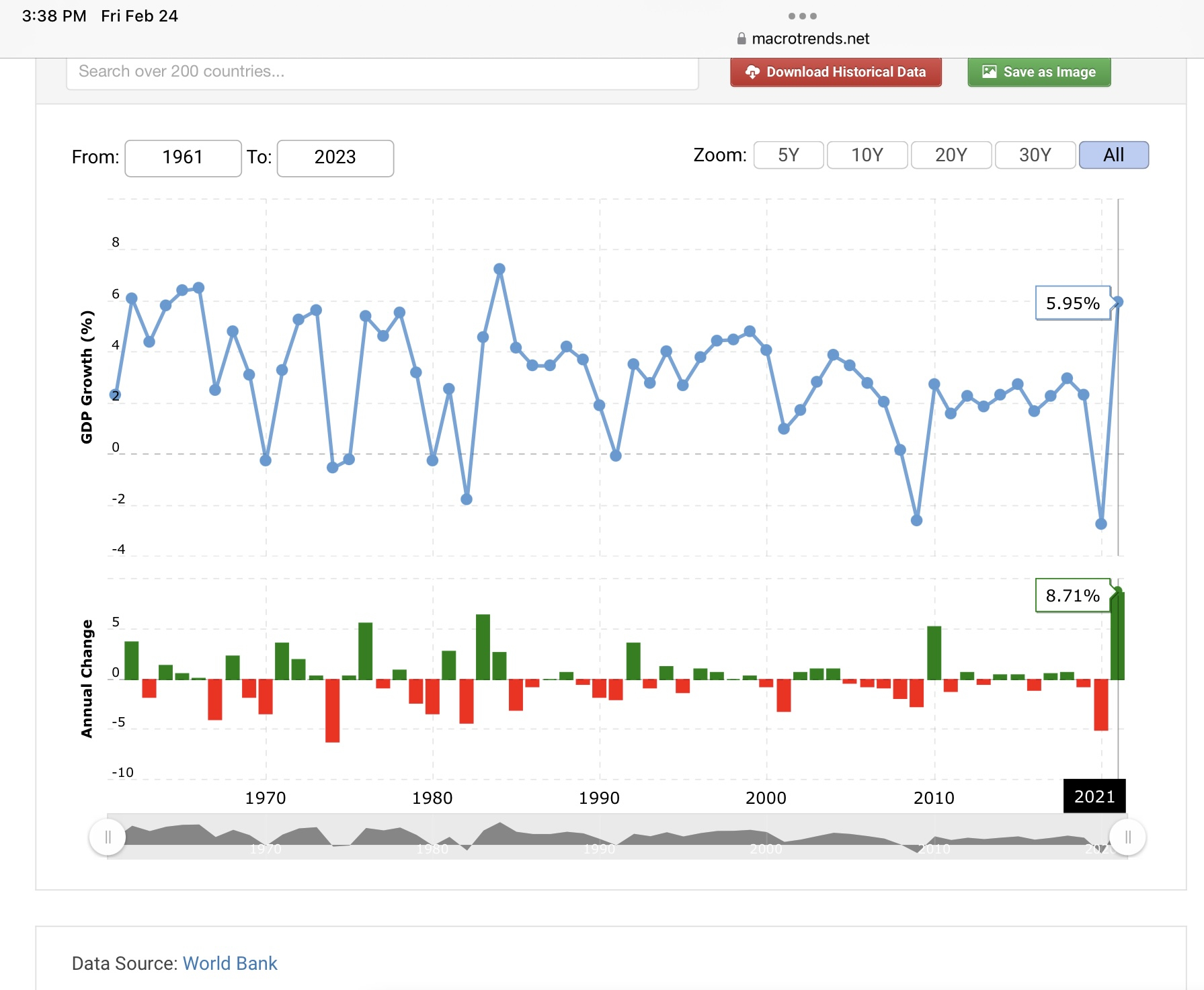Viewport: 1204px width, 990px height.
Task: Focus the country search box
Action: [382, 72]
